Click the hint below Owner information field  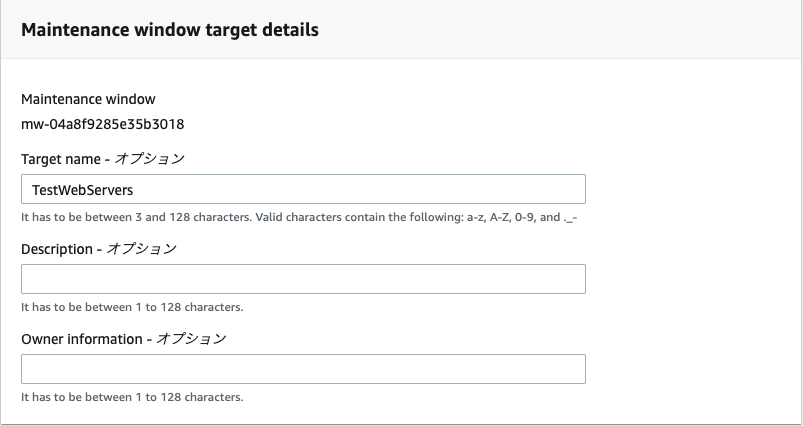pos(132,397)
